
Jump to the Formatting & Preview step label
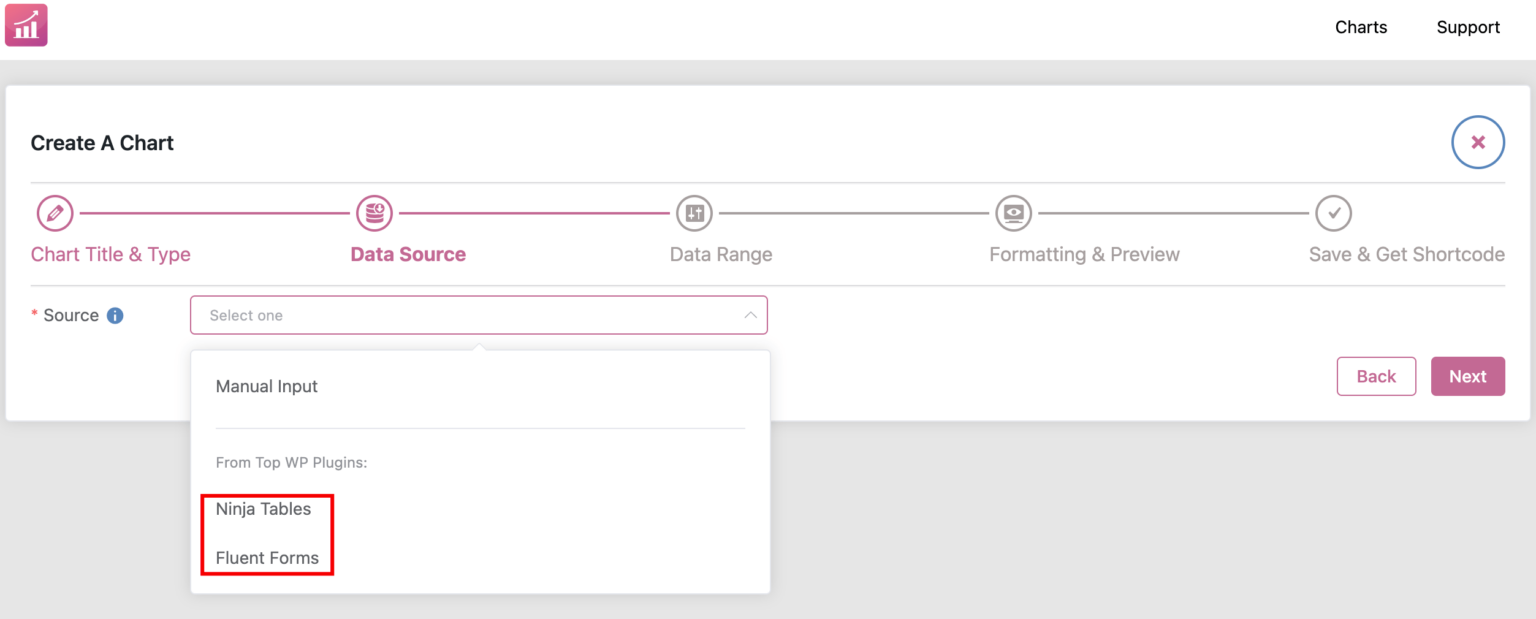[x=1084, y=254]
